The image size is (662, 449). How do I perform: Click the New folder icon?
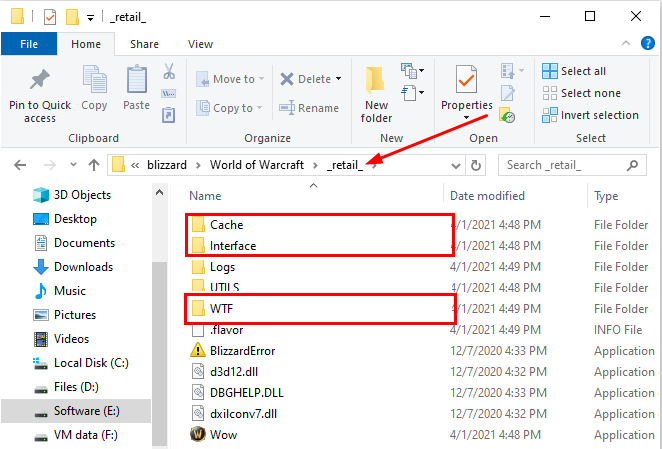tap(375, 80)
